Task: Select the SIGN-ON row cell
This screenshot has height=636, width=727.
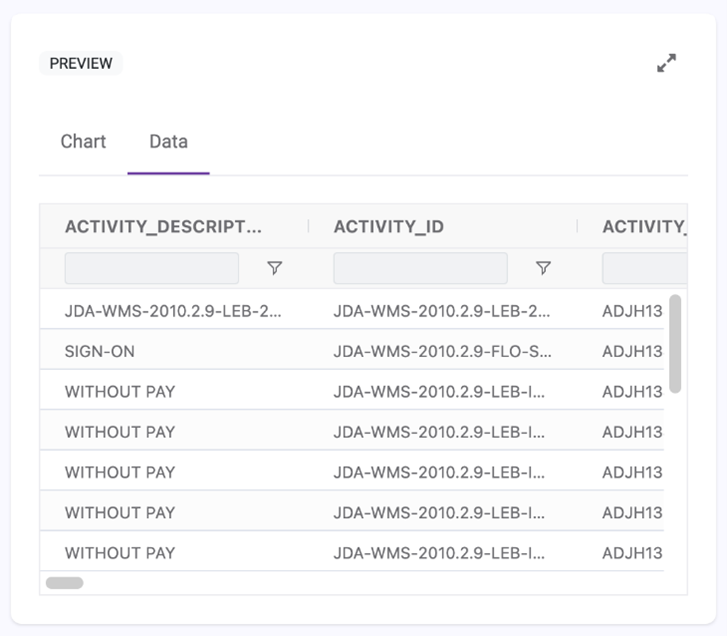Action: click(x=100, y=351)
